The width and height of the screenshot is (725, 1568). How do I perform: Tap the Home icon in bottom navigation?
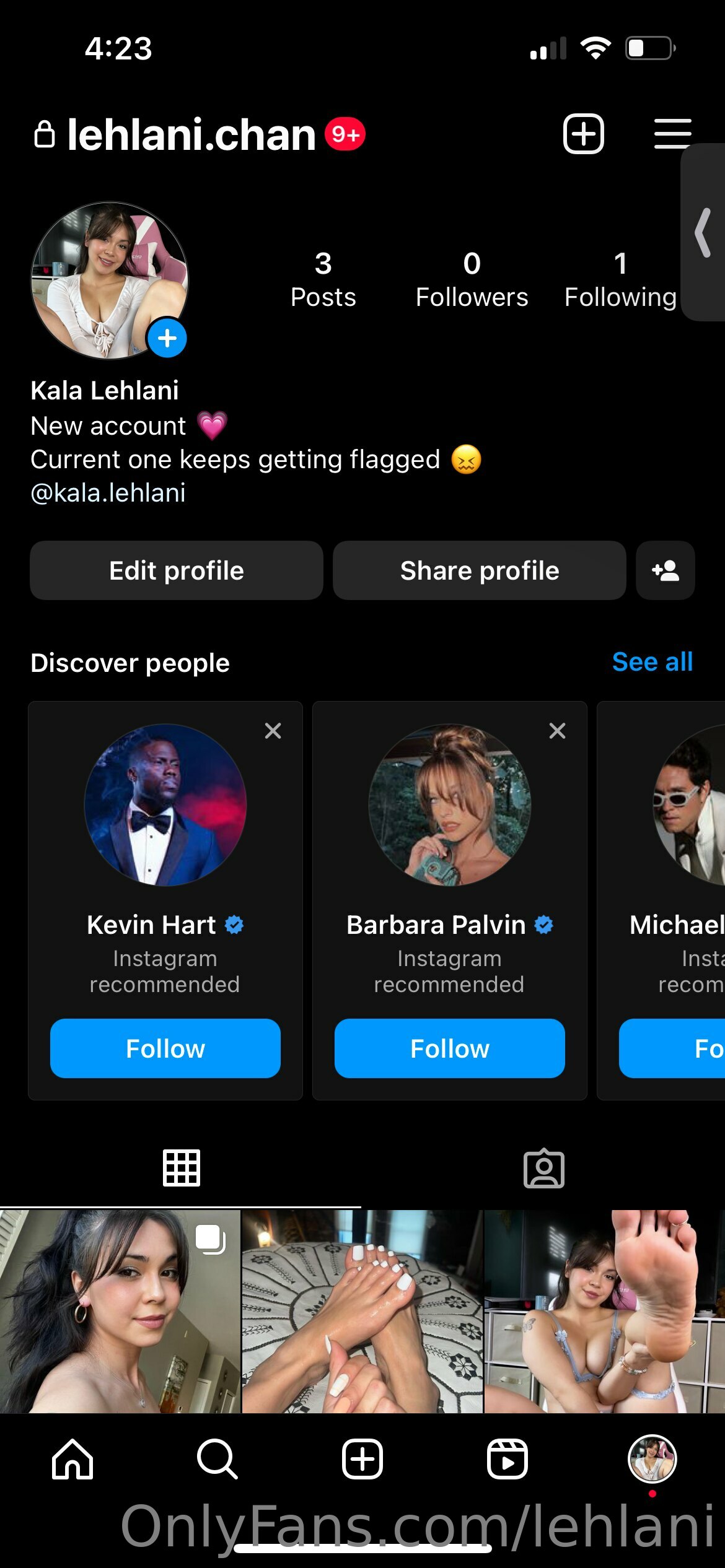click(x=72, y=1459)
